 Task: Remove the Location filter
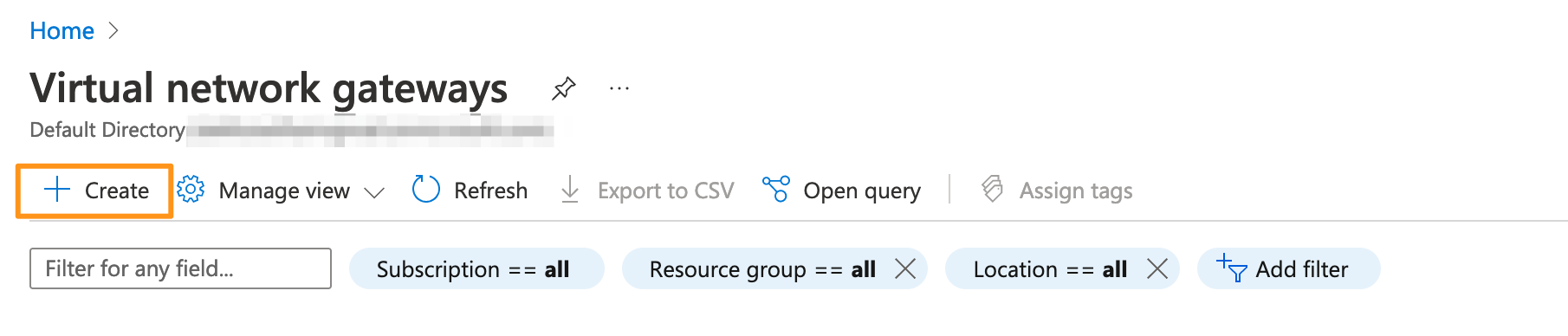click(1157, 269)
